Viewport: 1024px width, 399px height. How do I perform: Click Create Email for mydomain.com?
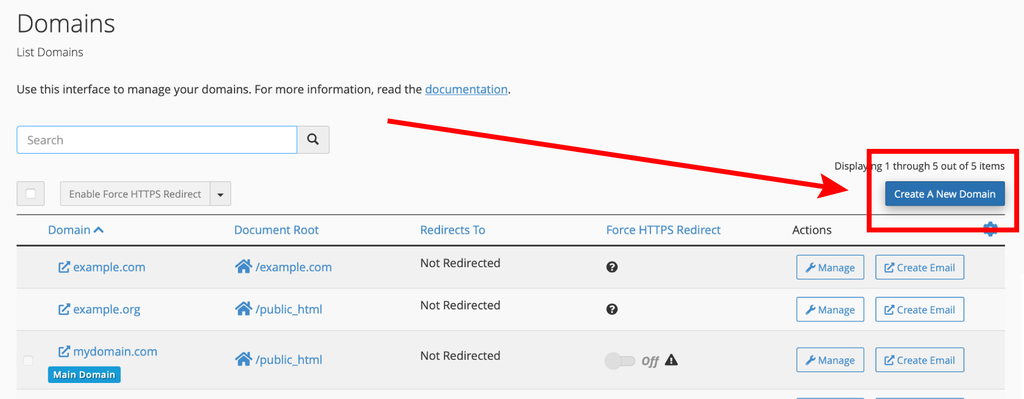[x=920, y=360]
